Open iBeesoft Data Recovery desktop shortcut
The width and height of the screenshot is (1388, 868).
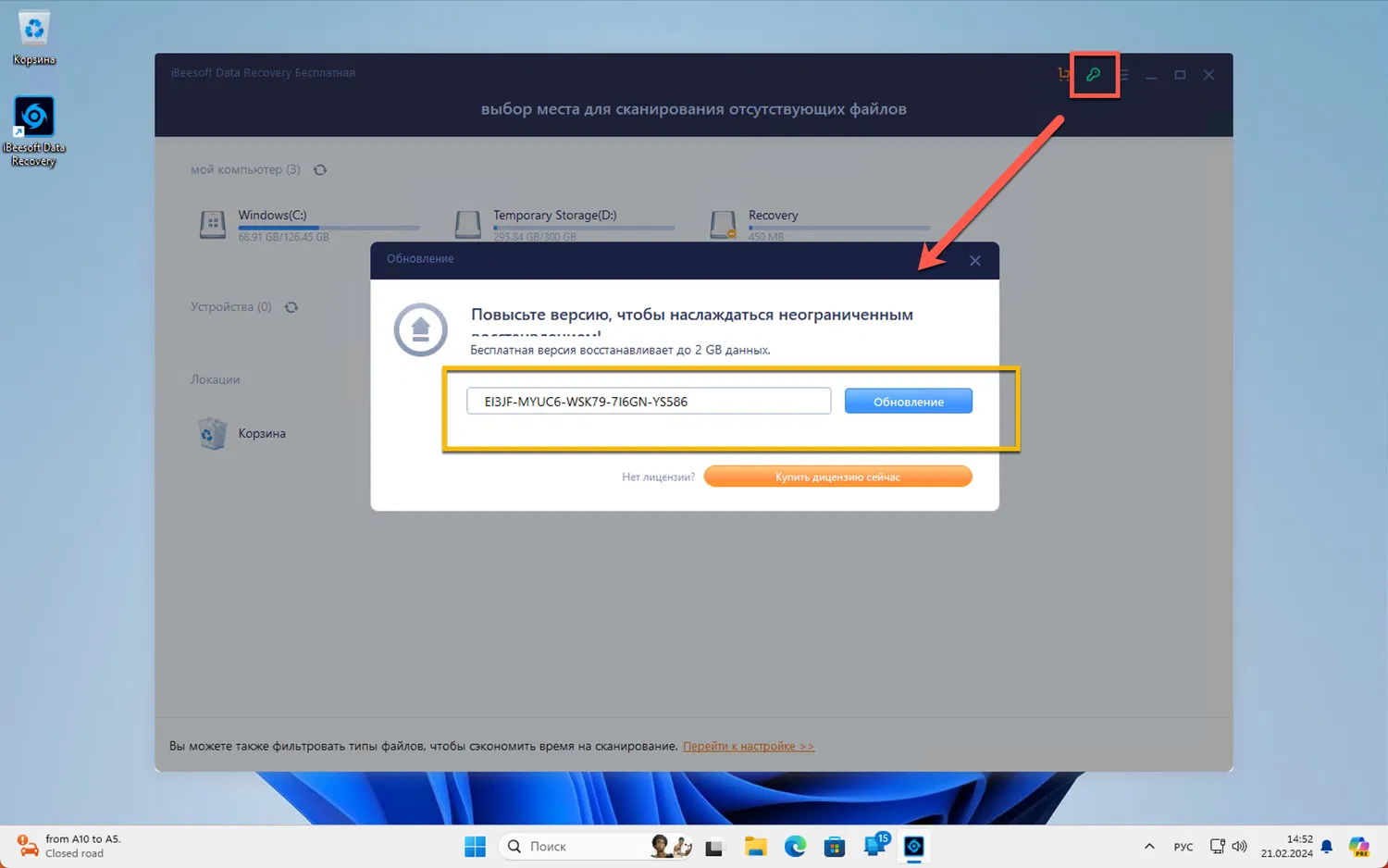34,131
